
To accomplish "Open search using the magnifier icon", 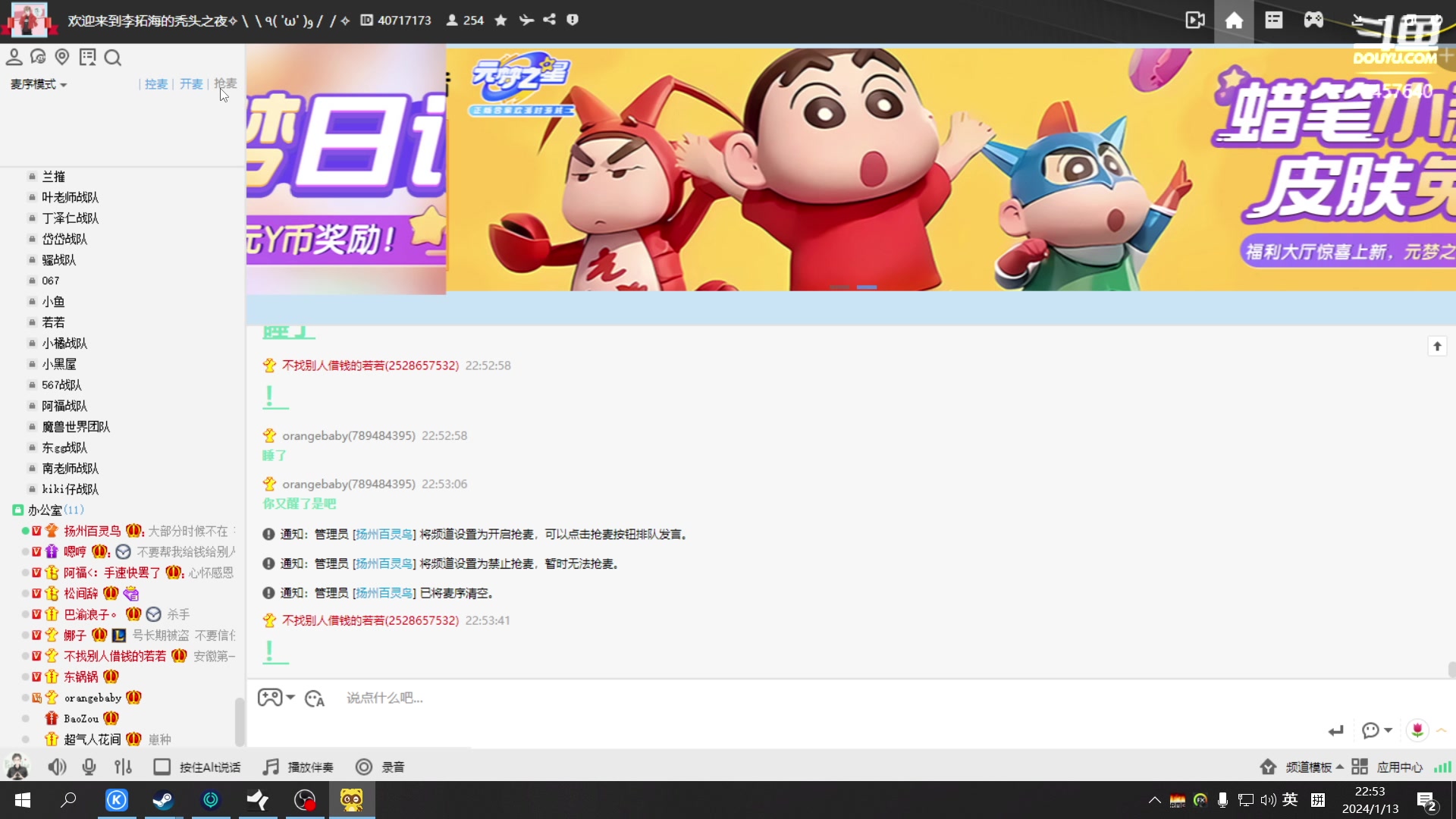I will (113, 58).
